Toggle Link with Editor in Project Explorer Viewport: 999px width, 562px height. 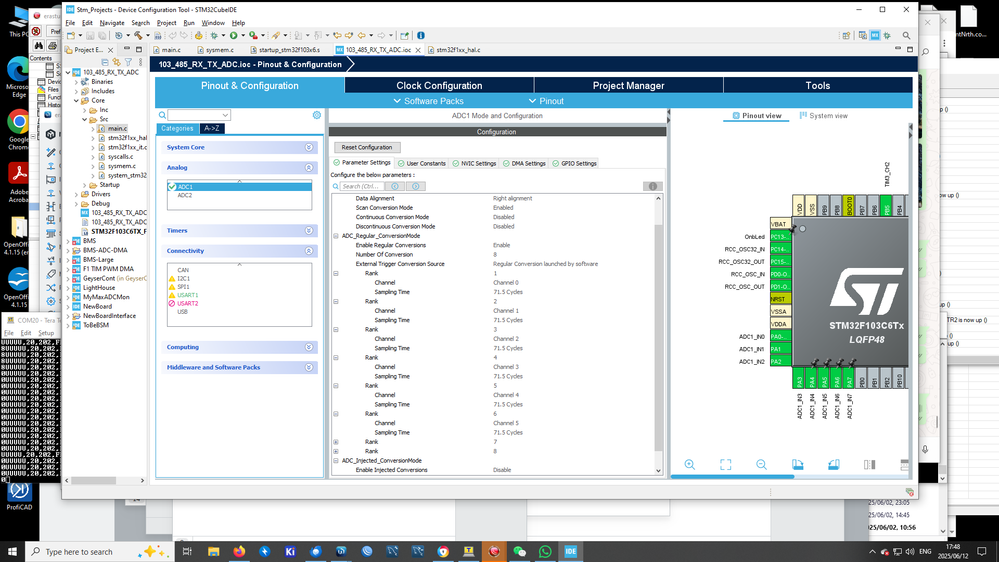tap(117, 62)
